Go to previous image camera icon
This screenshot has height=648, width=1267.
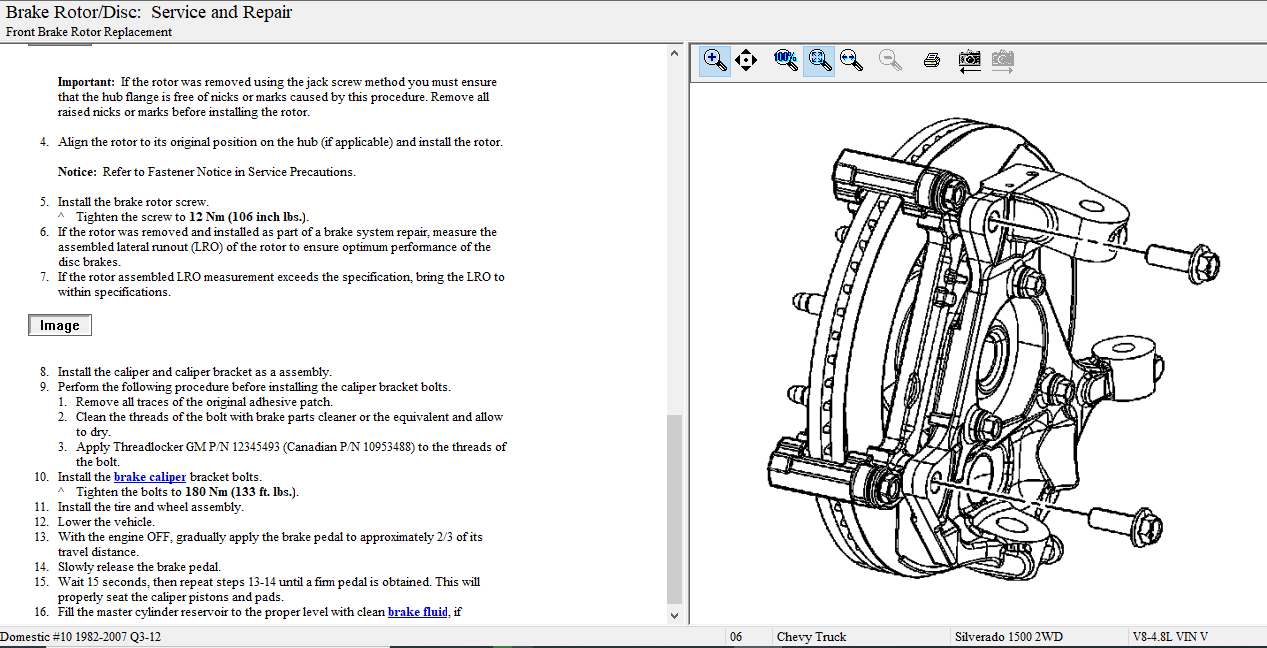[x=969, y=60]
